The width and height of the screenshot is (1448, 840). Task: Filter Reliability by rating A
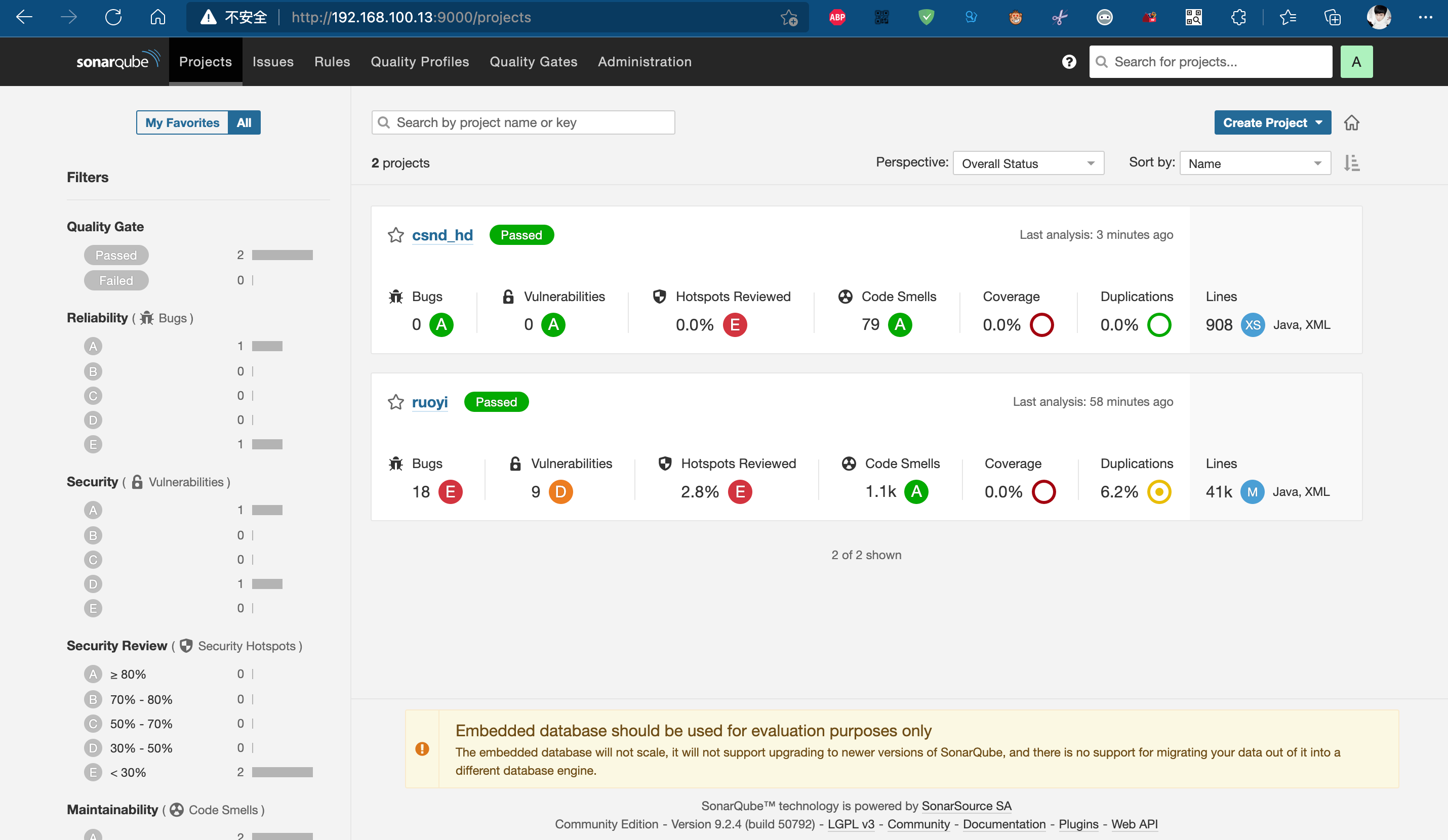[x=93, y=346]
